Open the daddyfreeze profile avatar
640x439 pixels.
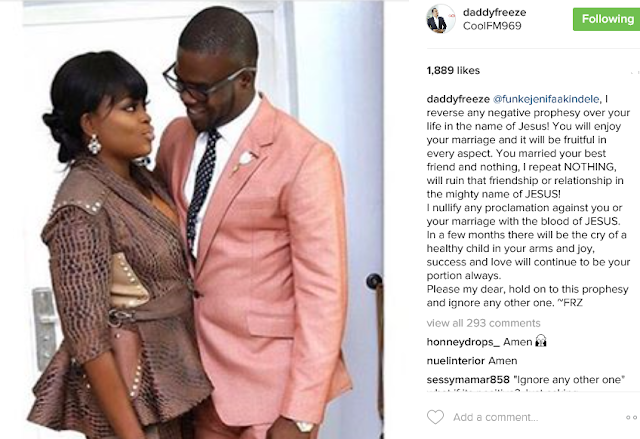coord(440,19)
